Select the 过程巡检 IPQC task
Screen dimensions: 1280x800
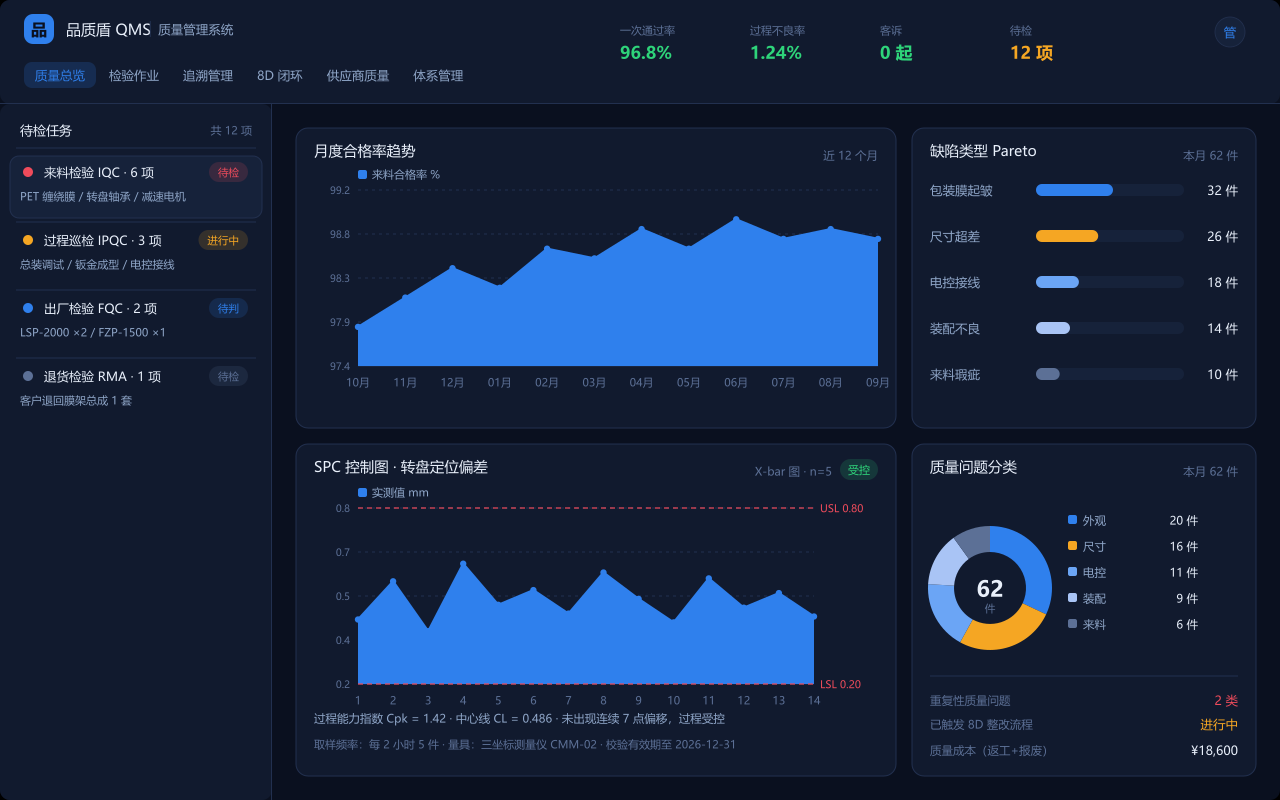point(136,254)
